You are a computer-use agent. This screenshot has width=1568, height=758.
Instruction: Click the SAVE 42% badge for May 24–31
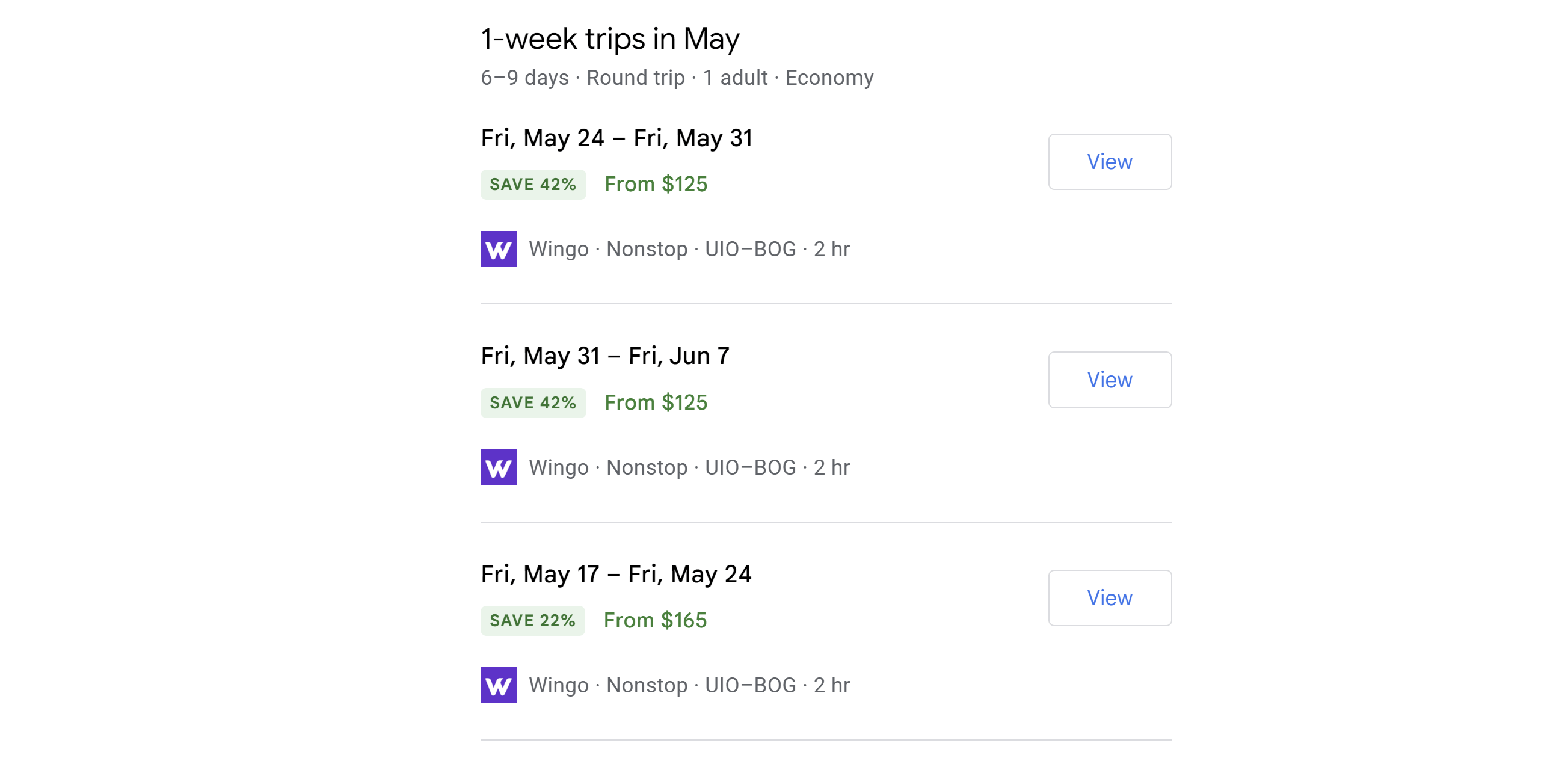click(x=533, y=185)
